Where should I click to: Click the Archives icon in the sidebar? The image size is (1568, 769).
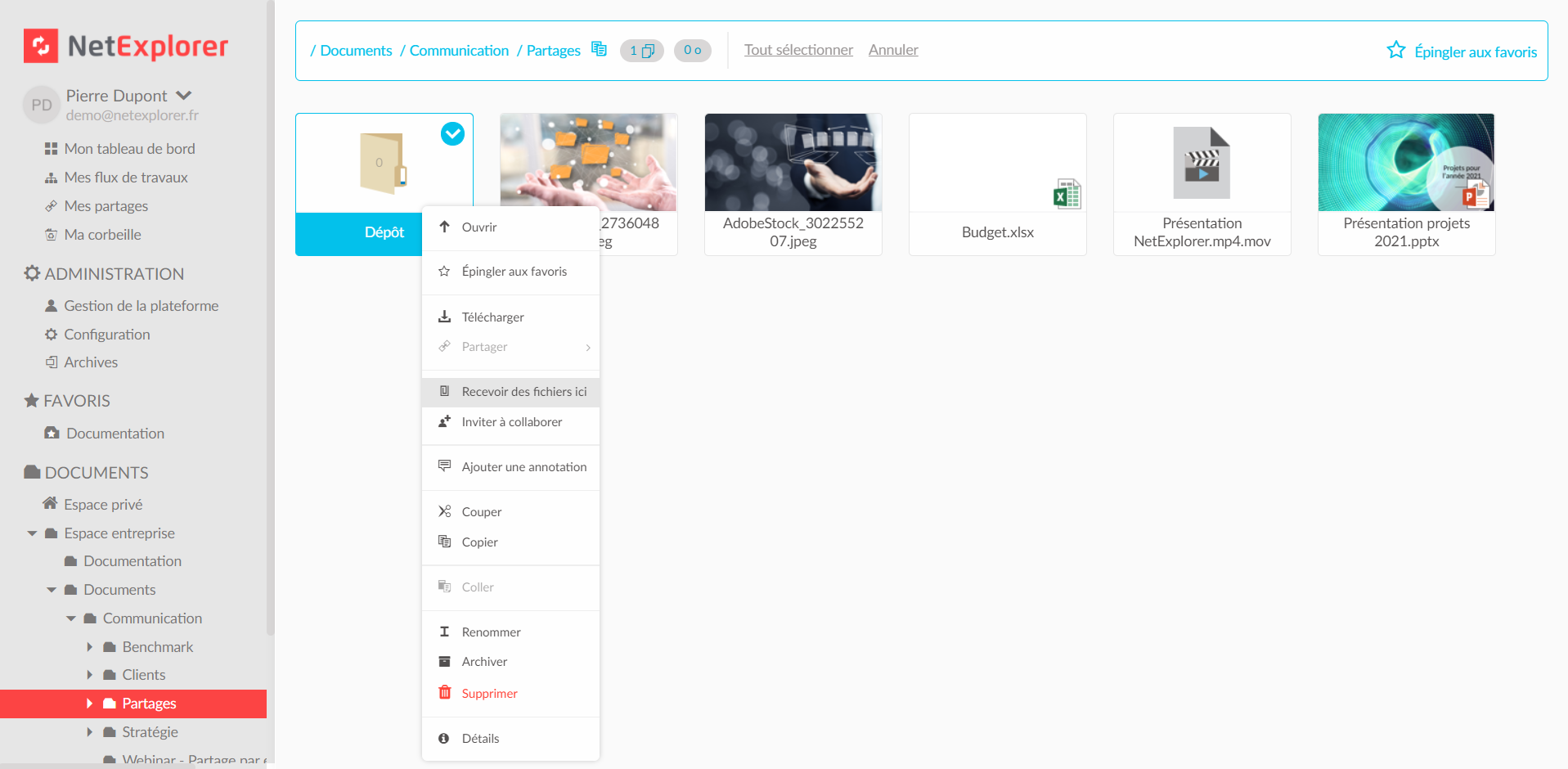[x=51, y=362]
